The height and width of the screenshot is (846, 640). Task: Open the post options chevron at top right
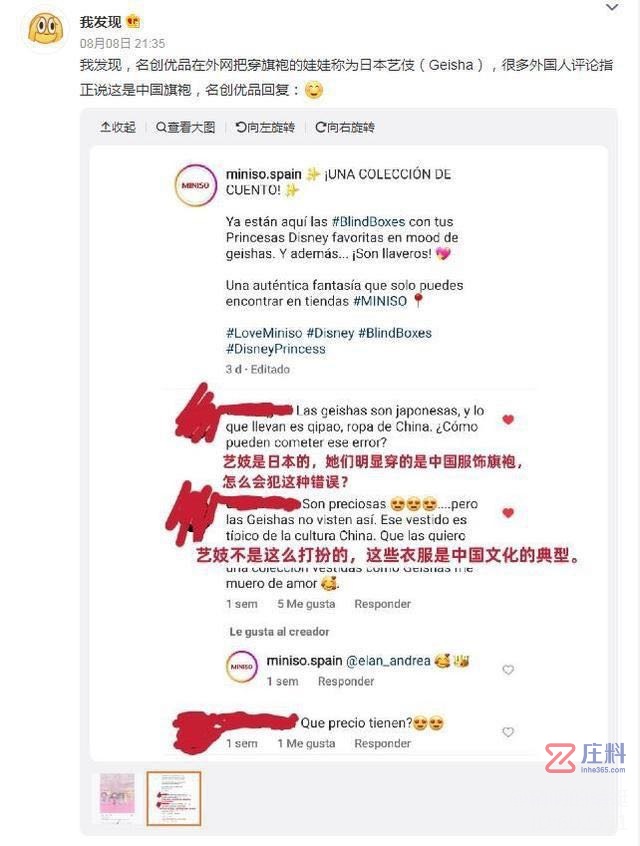(612, 8)
